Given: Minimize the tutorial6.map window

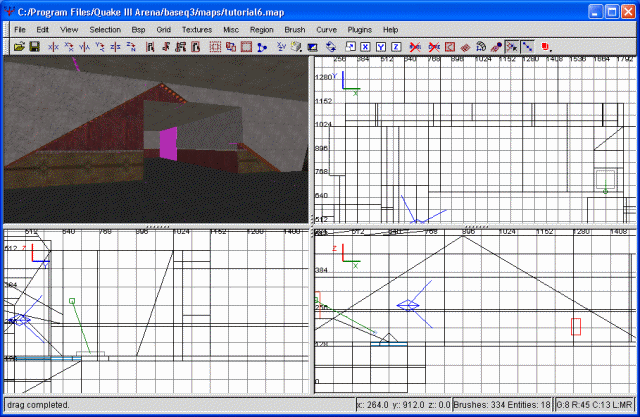Looking at the screenshot, I should (x=595, y=12).
